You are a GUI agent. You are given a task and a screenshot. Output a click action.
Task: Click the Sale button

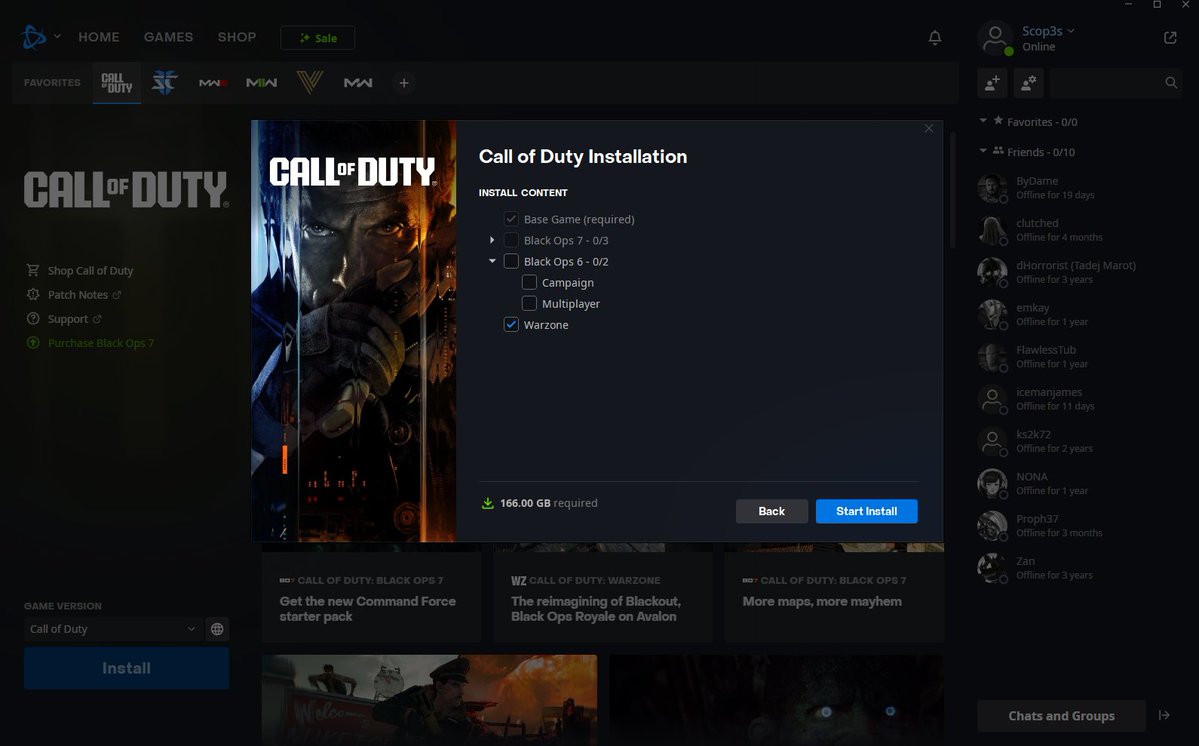tap(317, 37)
